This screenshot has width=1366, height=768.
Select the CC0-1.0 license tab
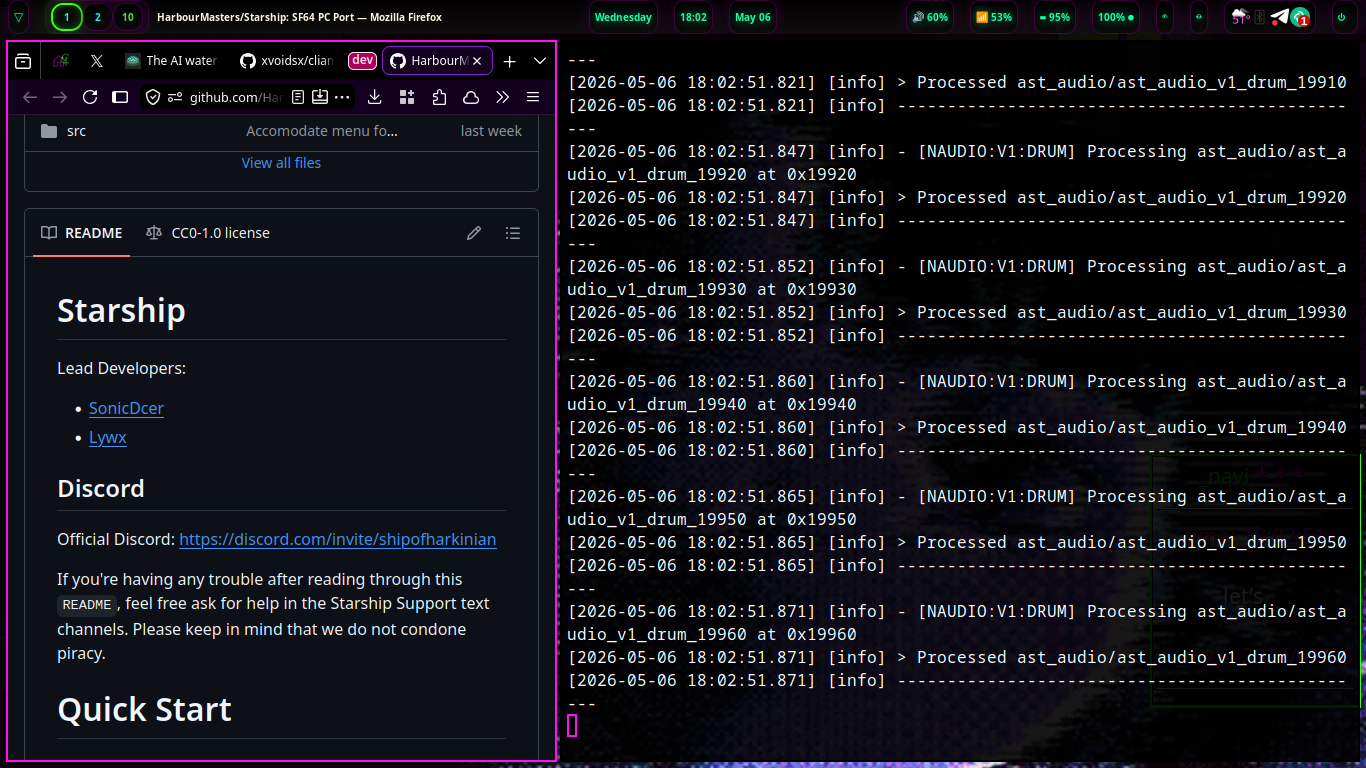point(208,233)
